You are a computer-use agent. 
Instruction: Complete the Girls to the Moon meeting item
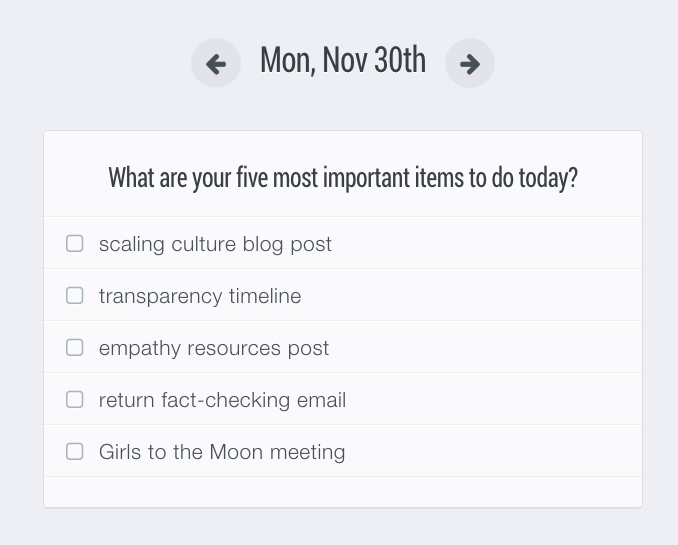pos(75,451)
